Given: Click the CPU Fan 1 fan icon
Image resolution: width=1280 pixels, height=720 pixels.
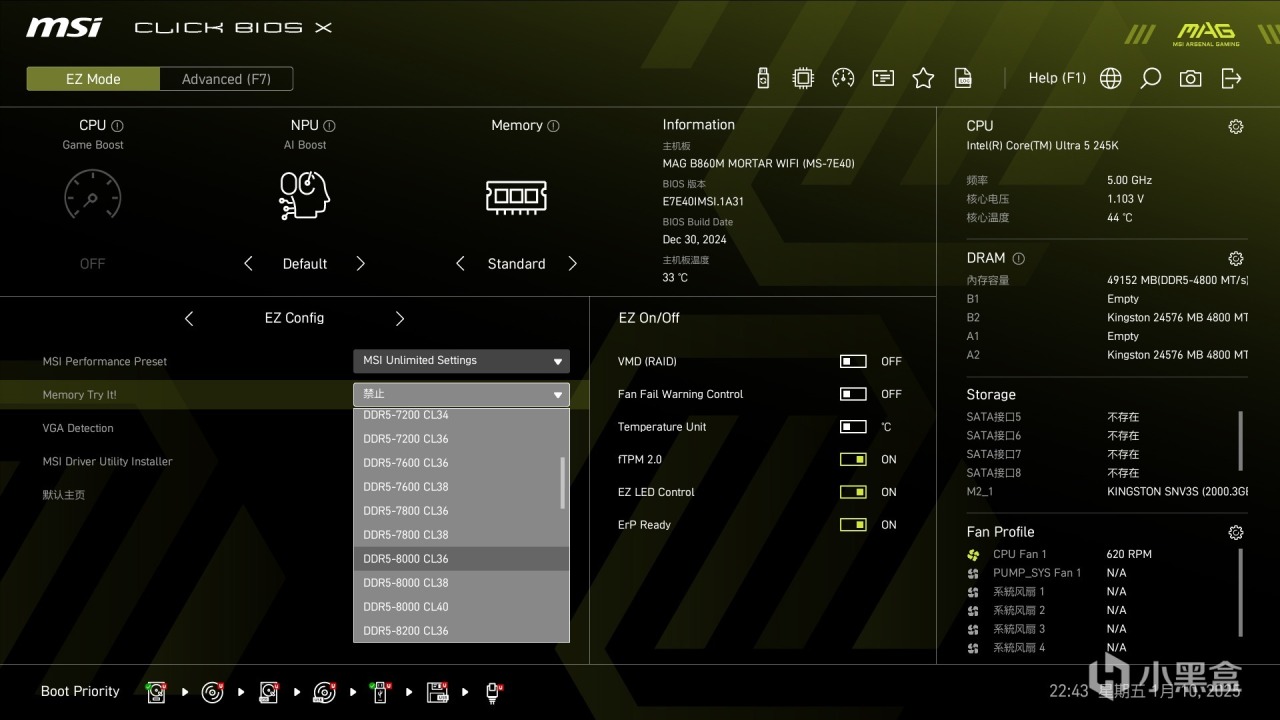Looking at the screenshot, I should tap(973, 555).
